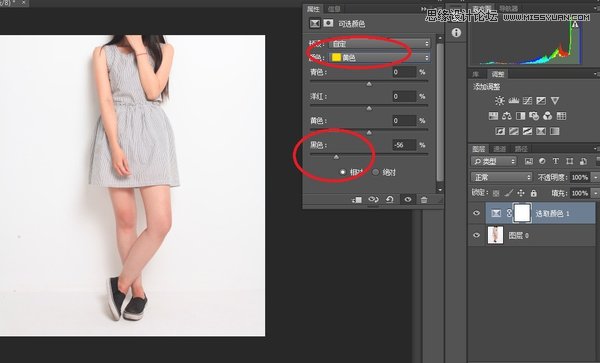Toggle lock transparent pixels
The image size is (600, 363).
(x=496, y=193)
